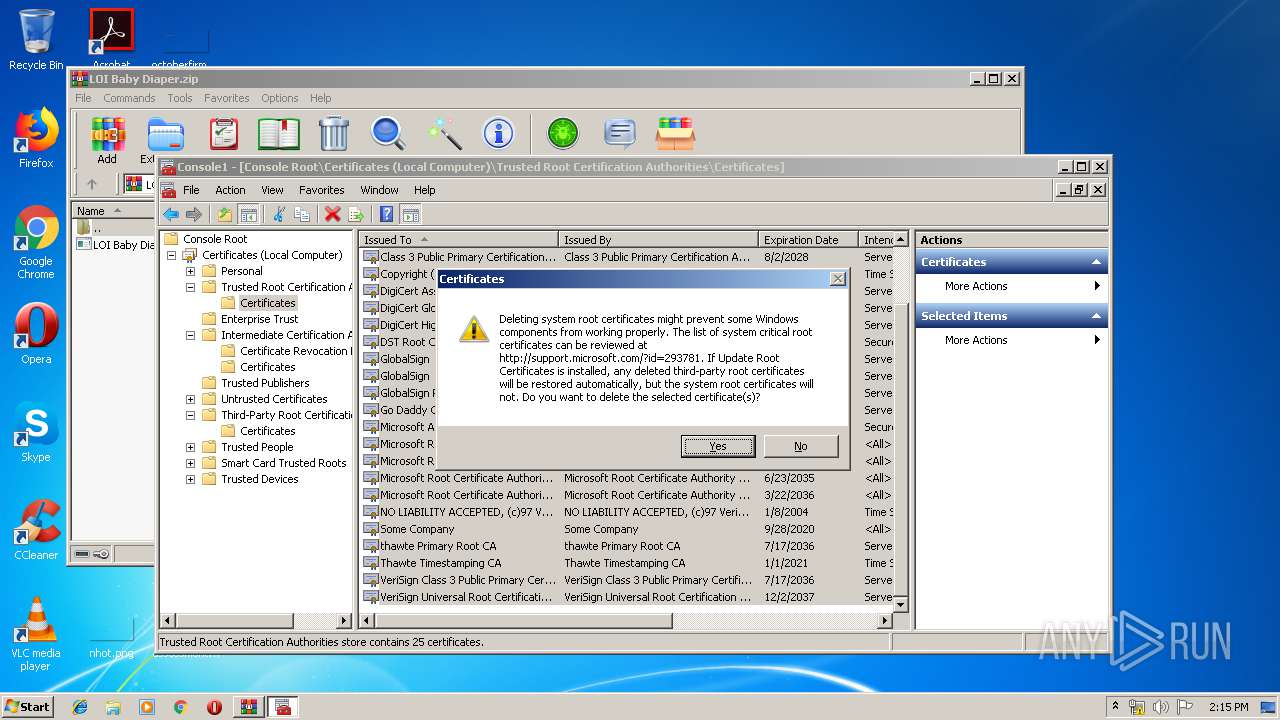Viewport: 1280px width, 720px height.
Task: Click WinRAR Info icon
Action: 498,133
